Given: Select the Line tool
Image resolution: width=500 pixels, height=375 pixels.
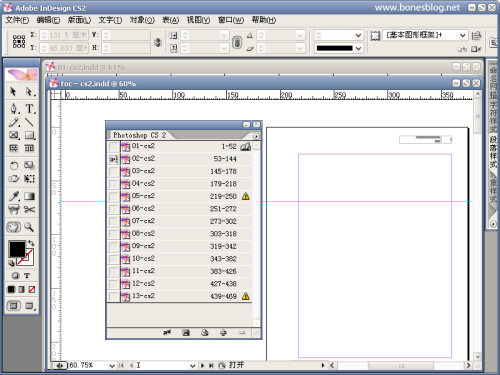Looking at the screenshot, I should (x=29, y=122).
